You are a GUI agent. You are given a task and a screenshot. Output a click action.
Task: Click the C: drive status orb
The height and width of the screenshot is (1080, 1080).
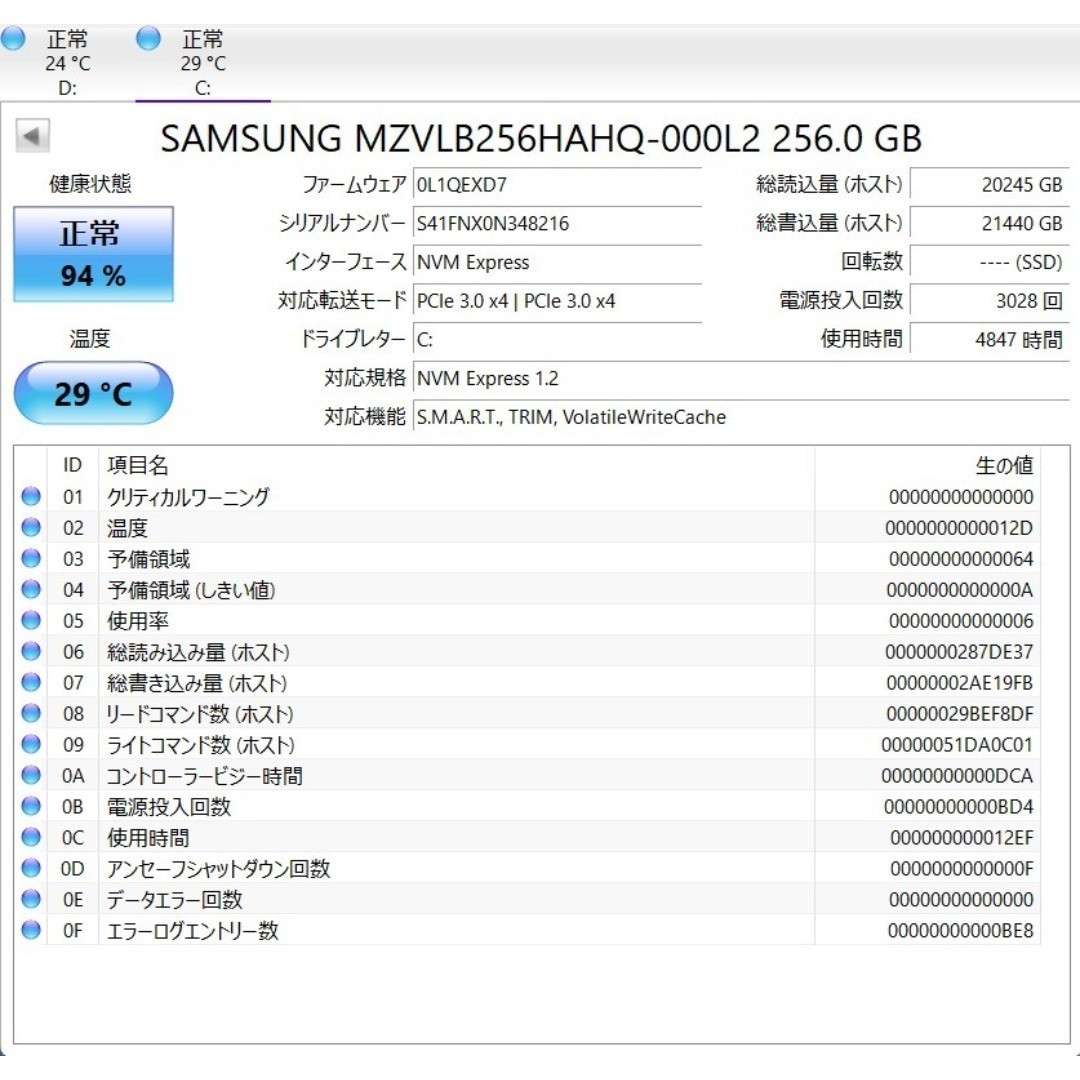148,38
